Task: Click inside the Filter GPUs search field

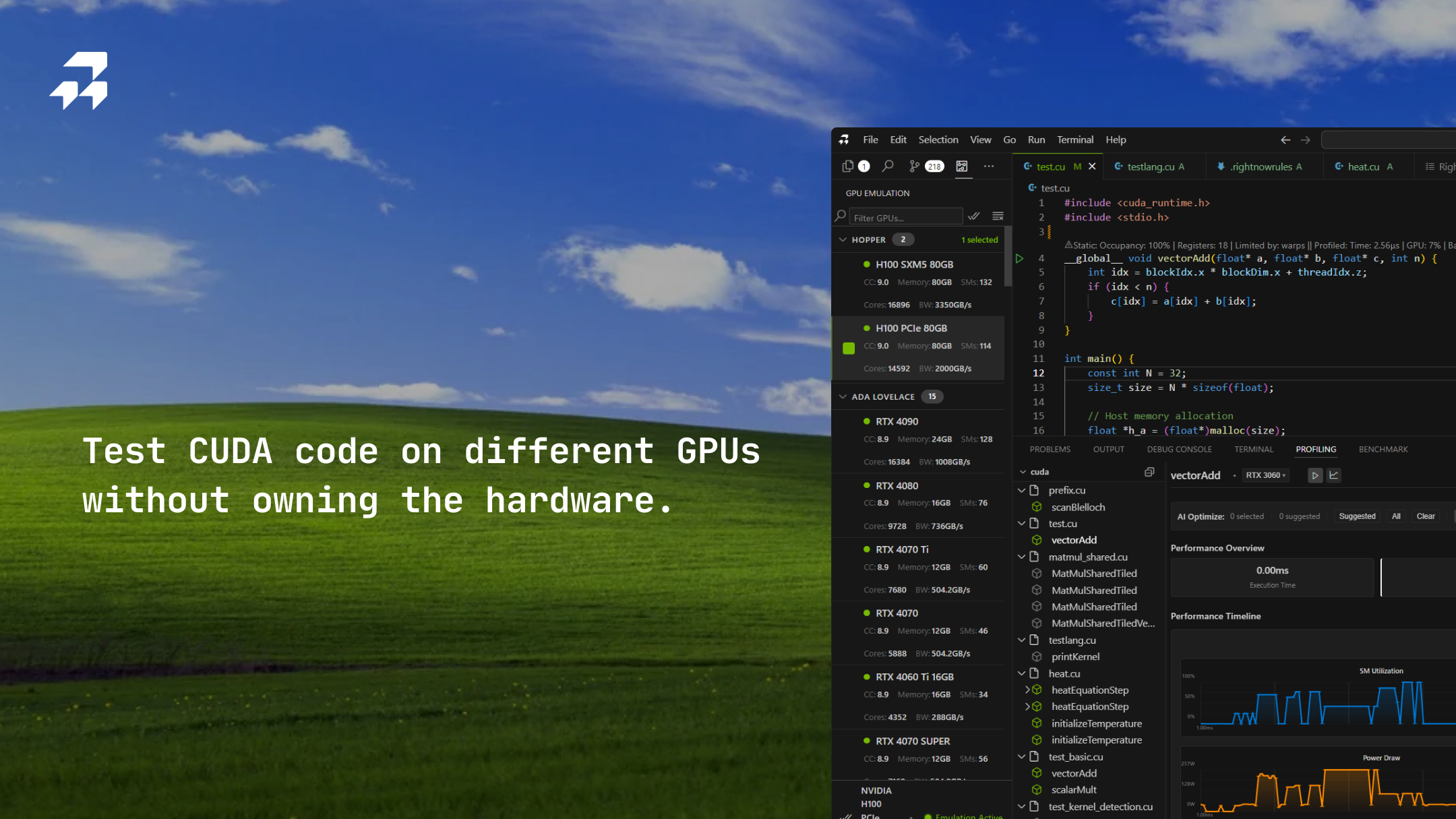Action: coord(907,216)
